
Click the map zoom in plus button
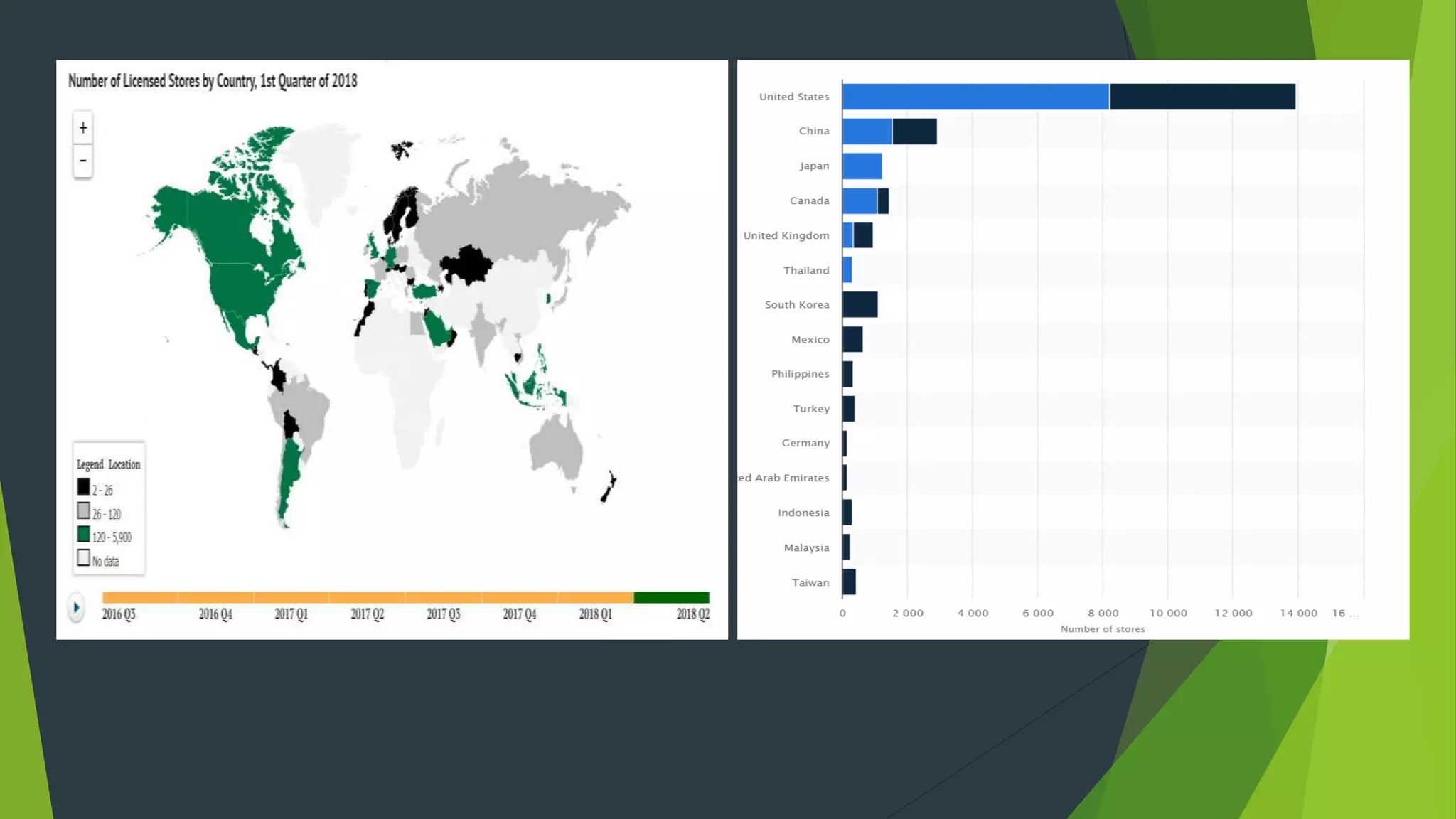click(x=83, y=128)
